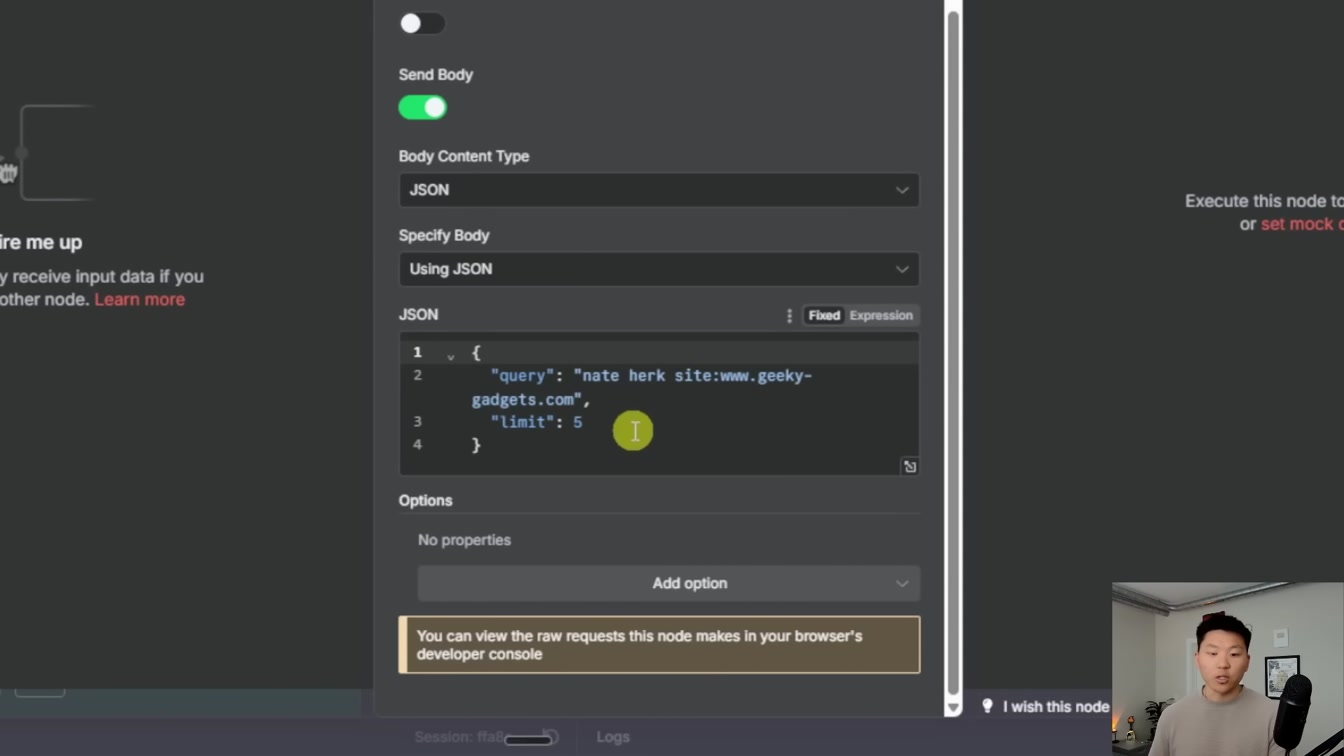
Task: Click the set mock data link
Action: pos(1301,224)
